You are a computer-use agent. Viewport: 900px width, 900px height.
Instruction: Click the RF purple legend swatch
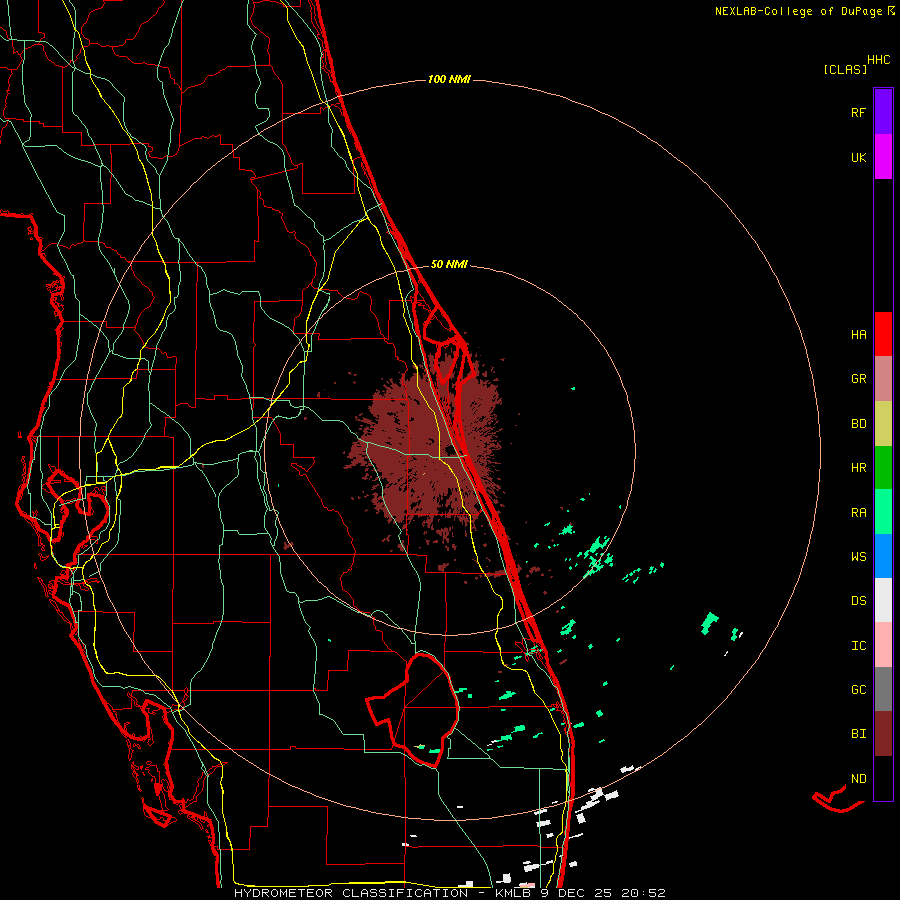[883, 112]
